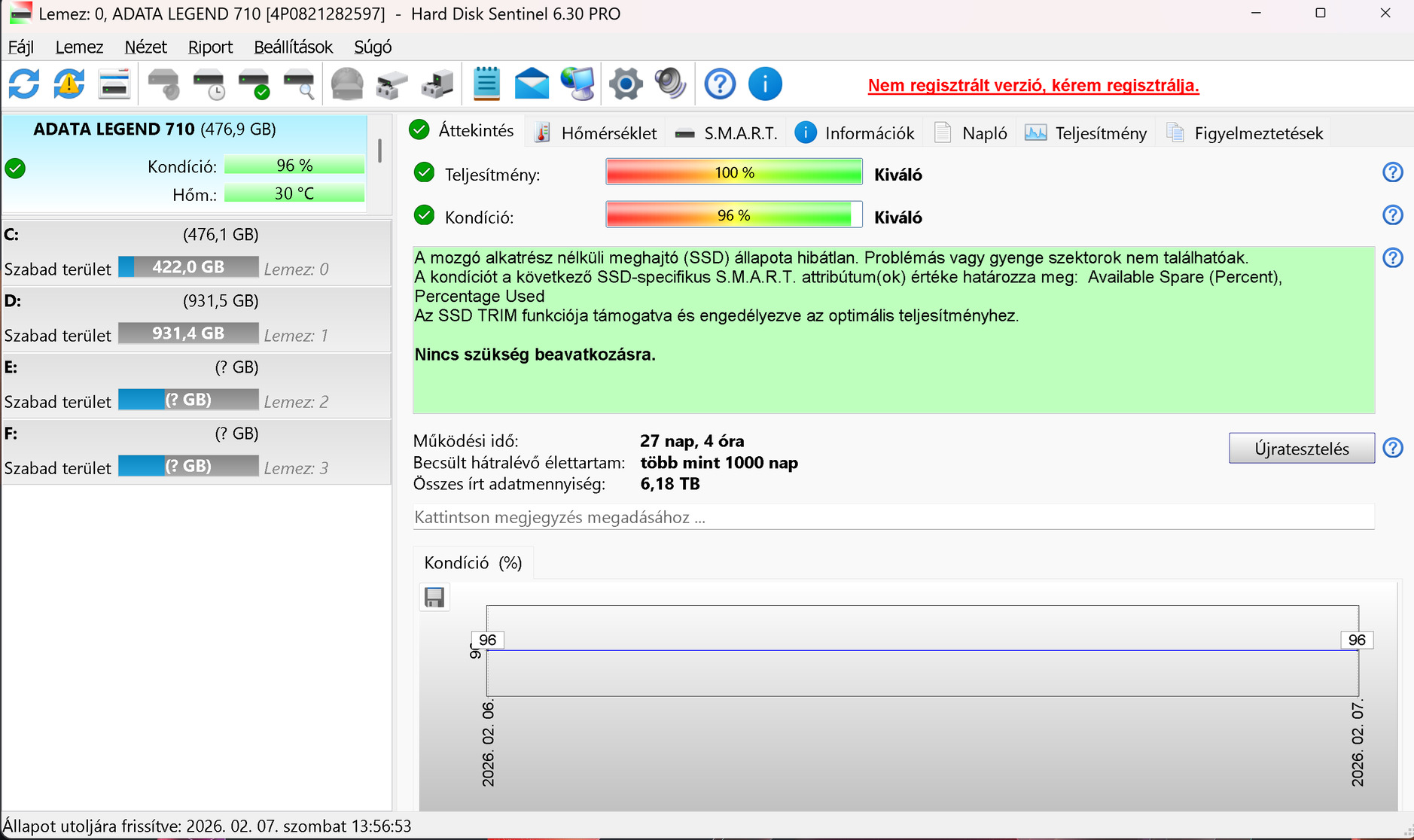Open the disk panel icon in toolbar

[x=114, y=84]
